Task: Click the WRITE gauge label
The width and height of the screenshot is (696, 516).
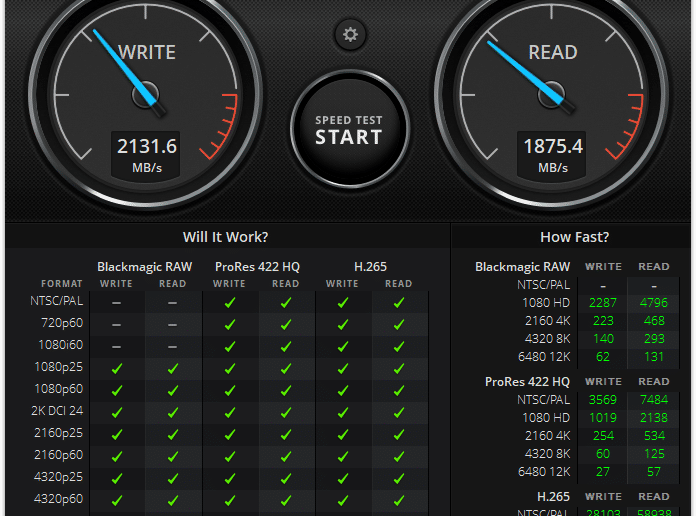Action: 147,52
